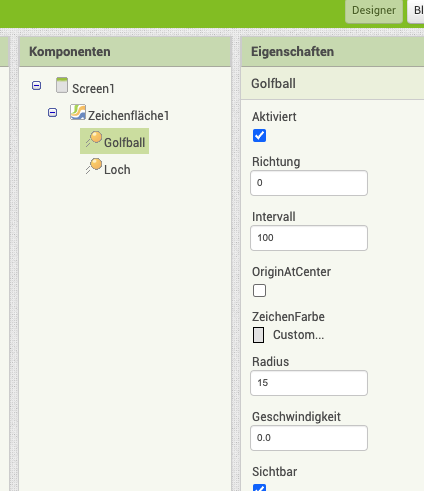Enable the OriginAtCenter checkbox

tap(259, 291)
